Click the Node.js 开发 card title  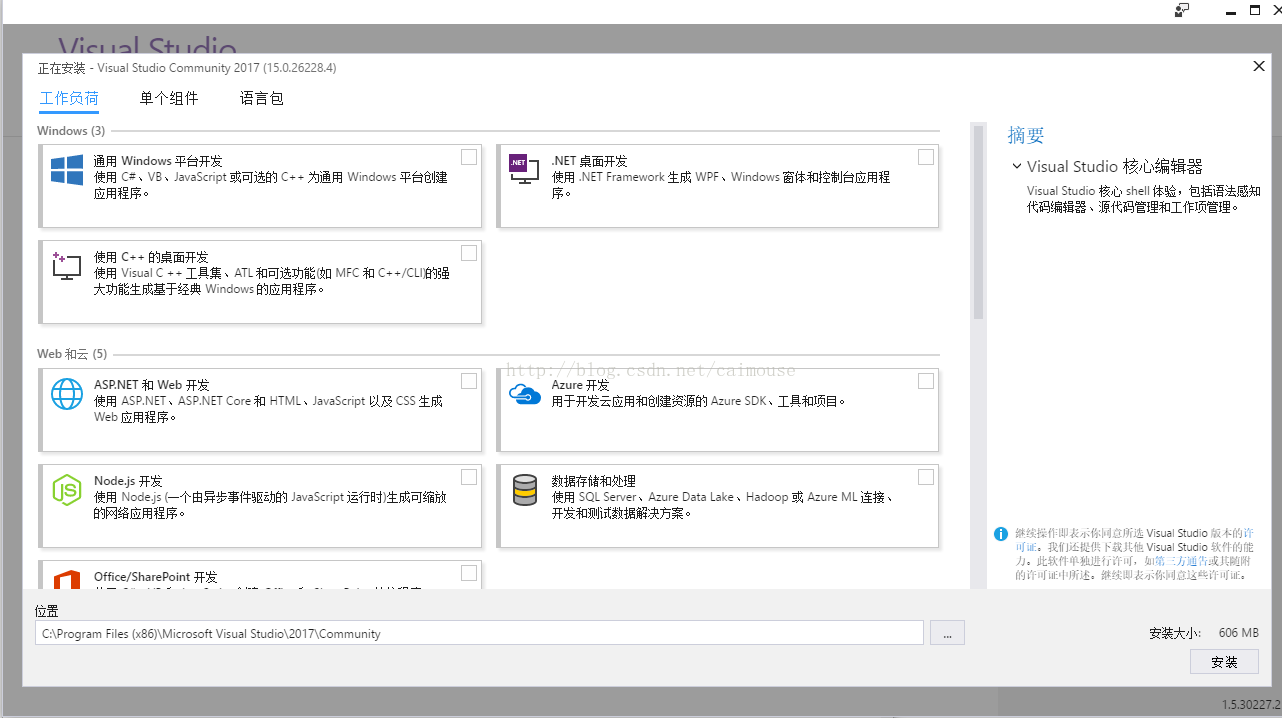[x=128, y=481]
